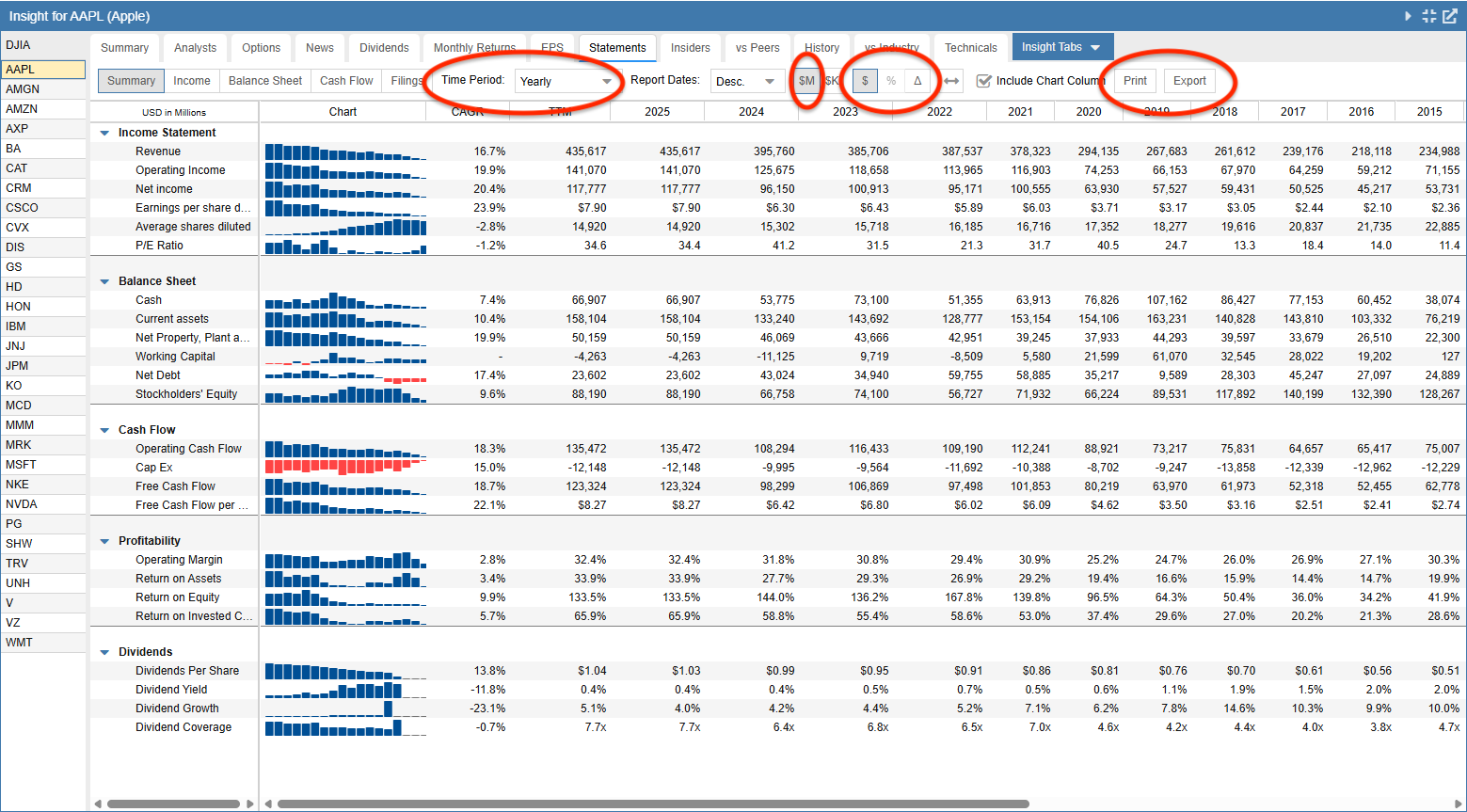Click the Operating Income row label
The image size is (1467, 812).
[x=181, y=170]
